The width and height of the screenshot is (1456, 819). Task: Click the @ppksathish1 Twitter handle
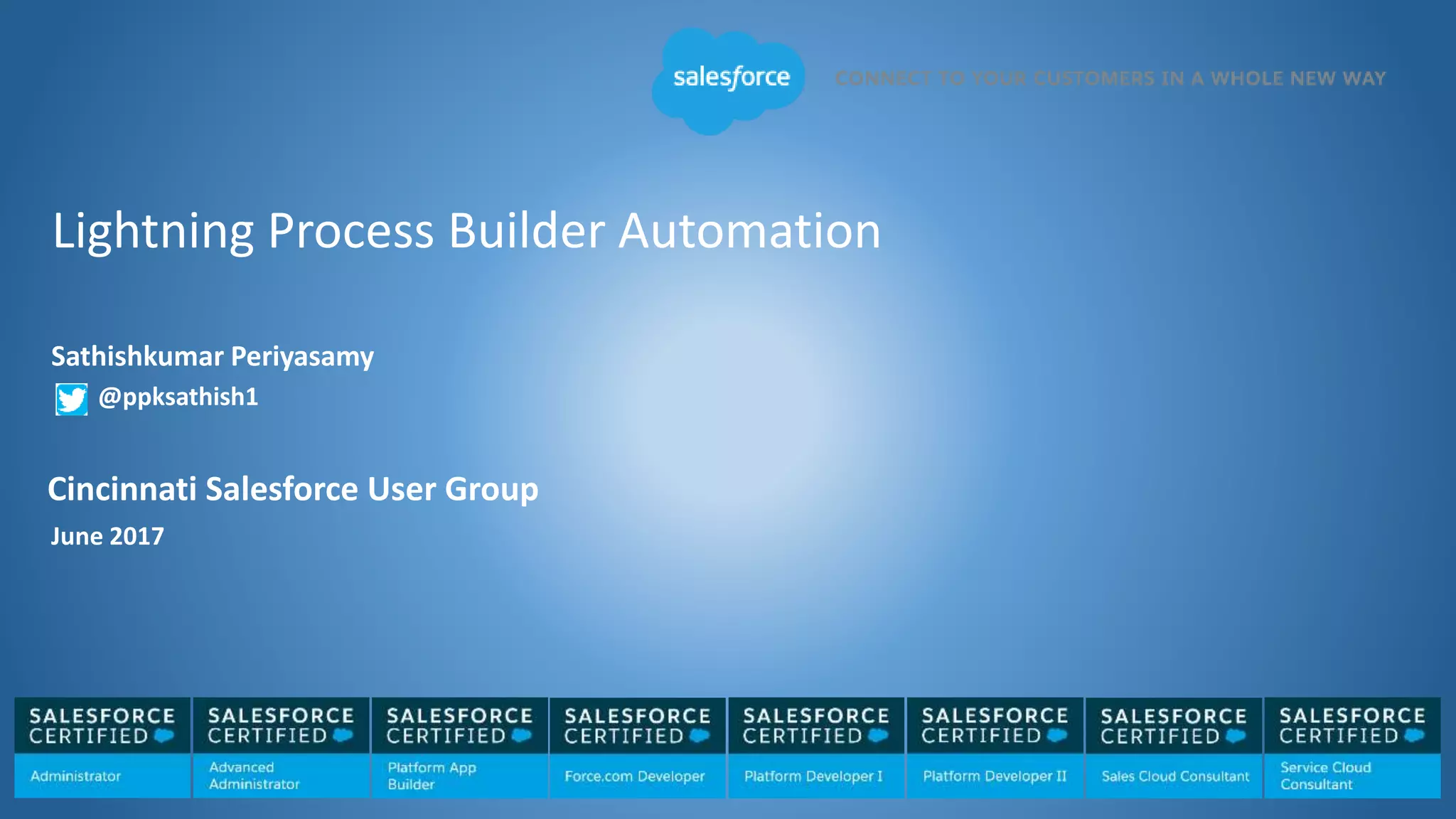pos(178,397)
